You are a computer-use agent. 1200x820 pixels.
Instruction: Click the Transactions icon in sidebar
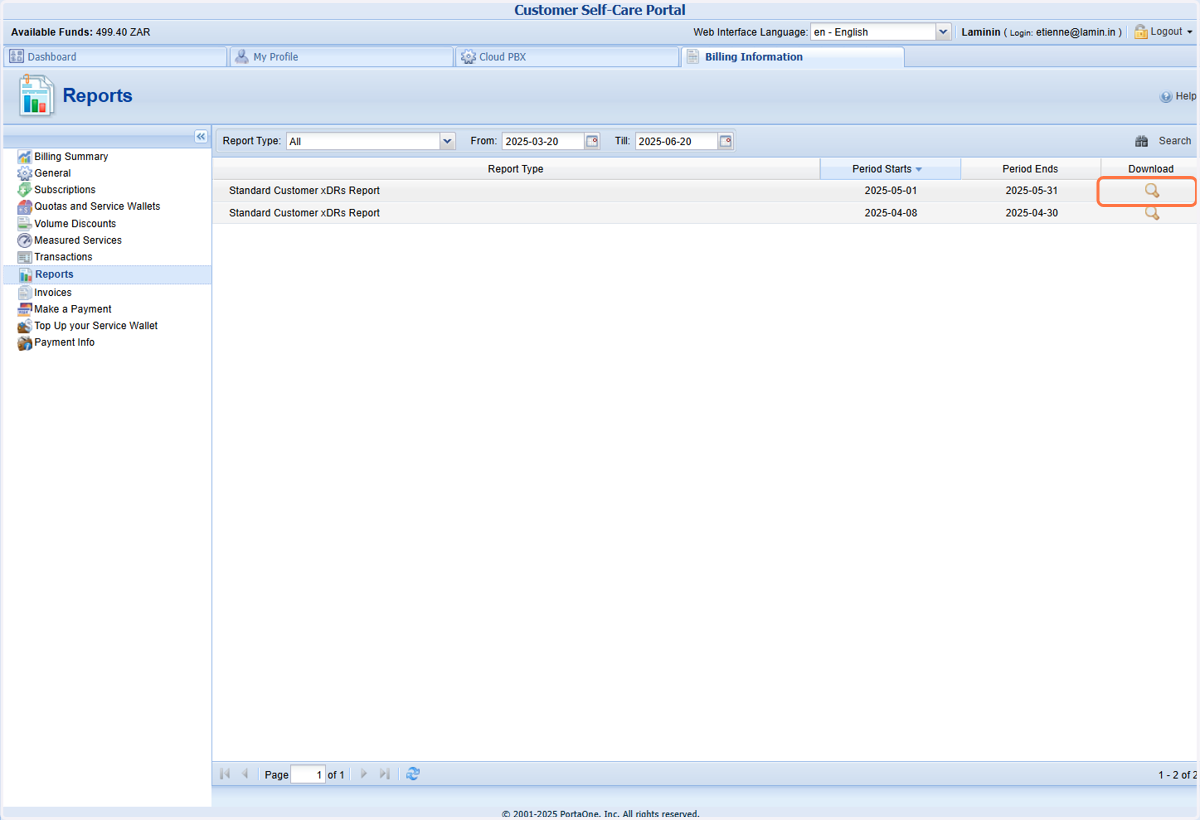click(x=25, y=257)
